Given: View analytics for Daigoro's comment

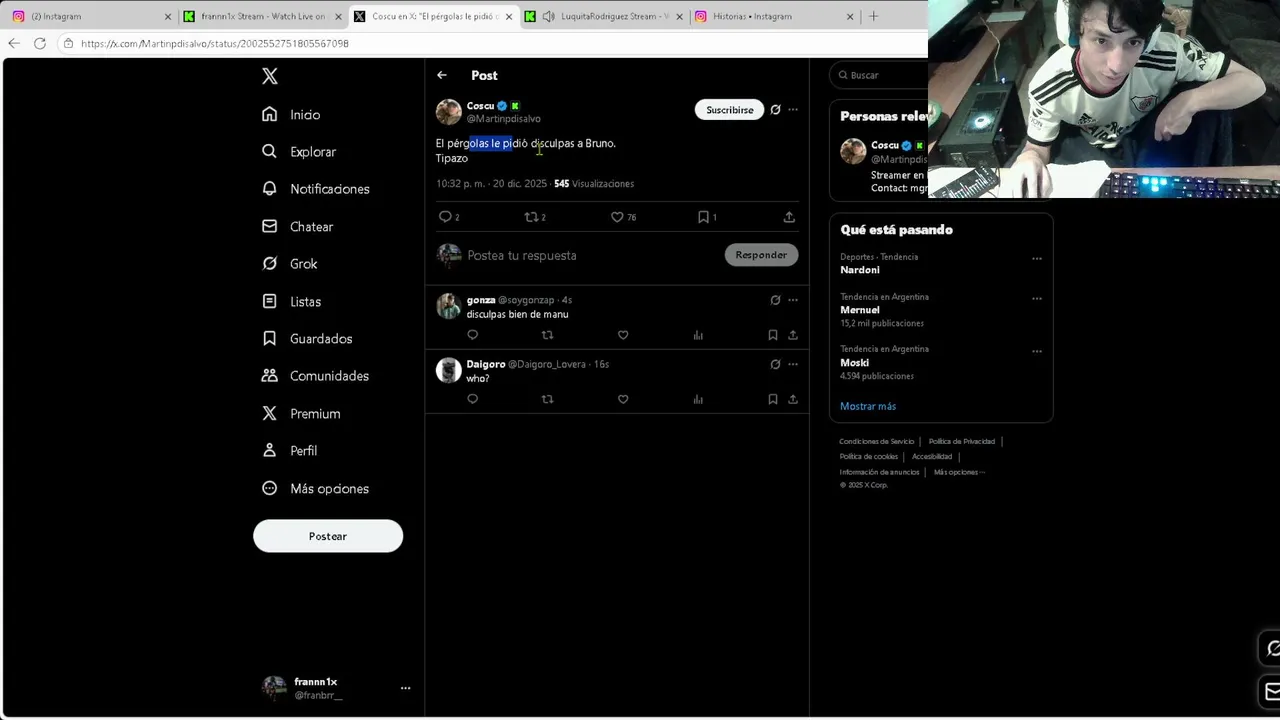Looking at the screenshot, I should (698, 399).
